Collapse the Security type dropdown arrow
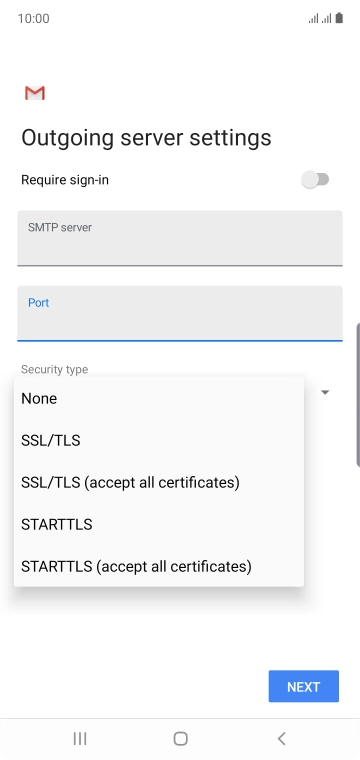The image size is (360, 760). coord(325,392)
